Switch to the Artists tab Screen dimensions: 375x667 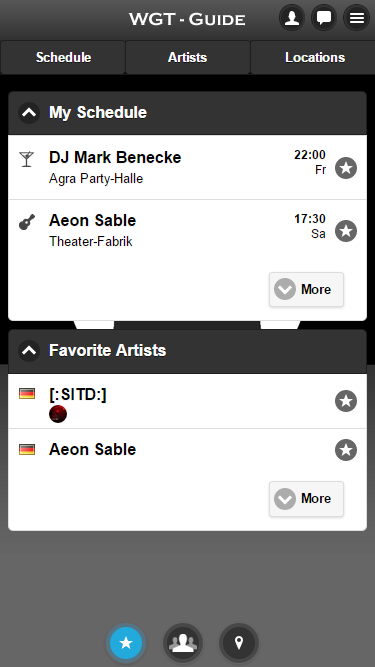point(188,57)
